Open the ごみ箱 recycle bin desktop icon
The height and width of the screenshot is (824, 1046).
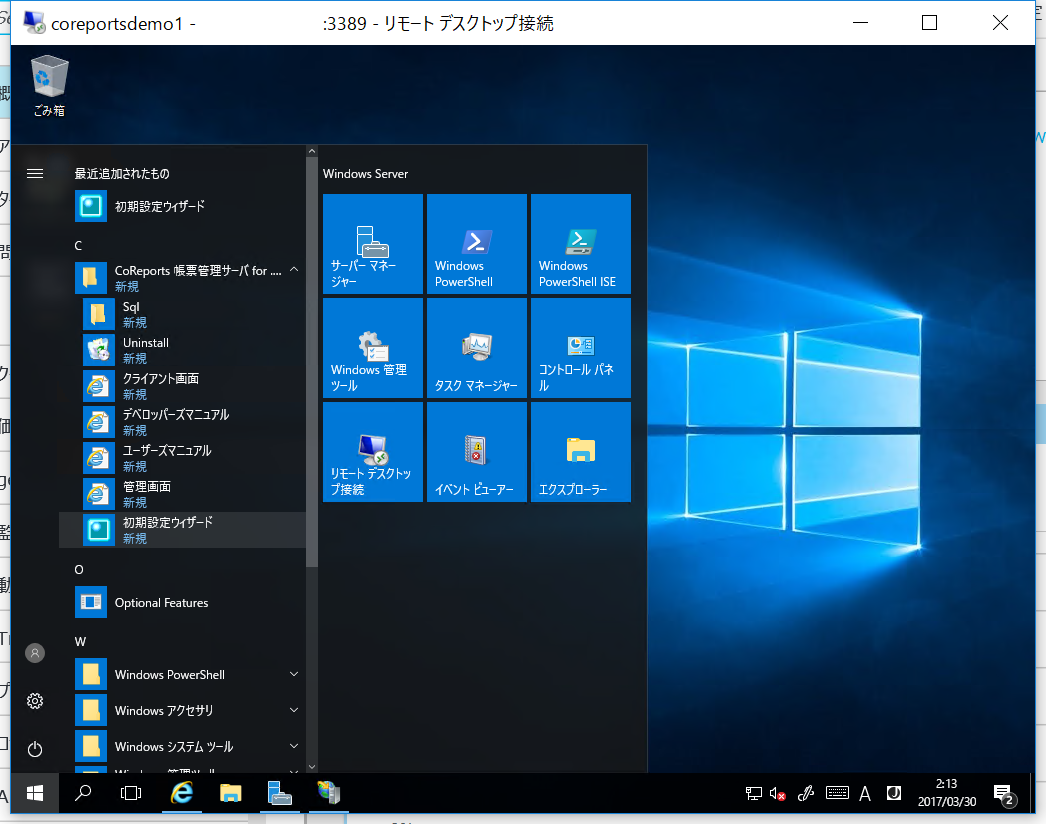click(x=49, y=87)
